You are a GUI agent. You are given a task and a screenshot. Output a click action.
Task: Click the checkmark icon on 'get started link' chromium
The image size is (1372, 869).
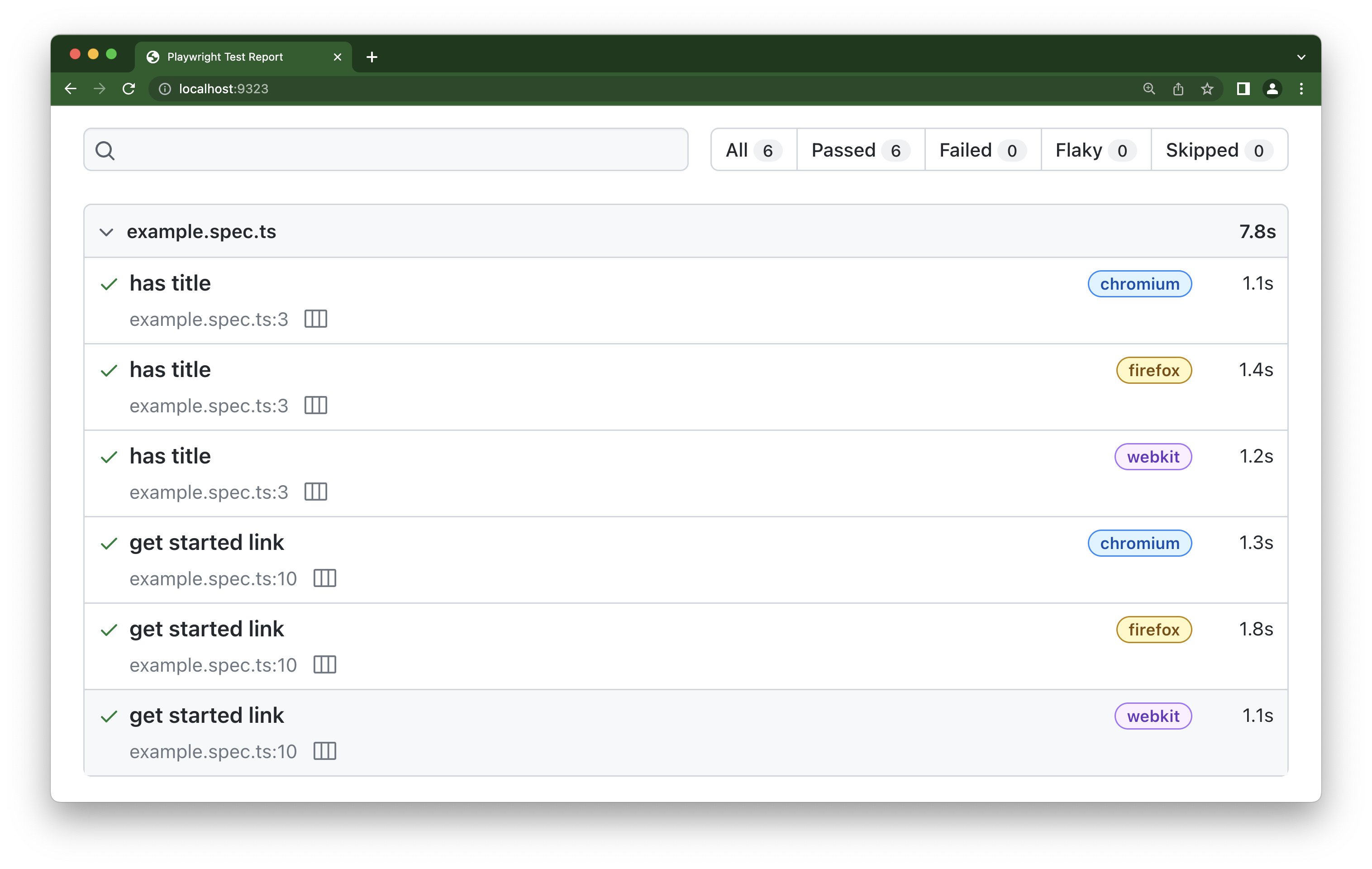click(x=109, y=542)
